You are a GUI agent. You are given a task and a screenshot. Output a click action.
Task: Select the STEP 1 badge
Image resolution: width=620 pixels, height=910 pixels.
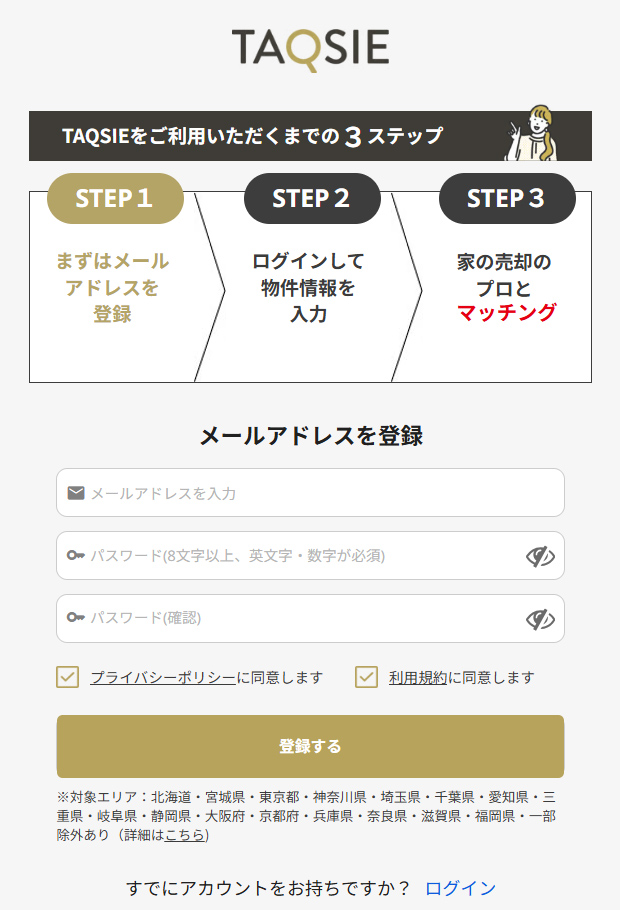[115, 198]
